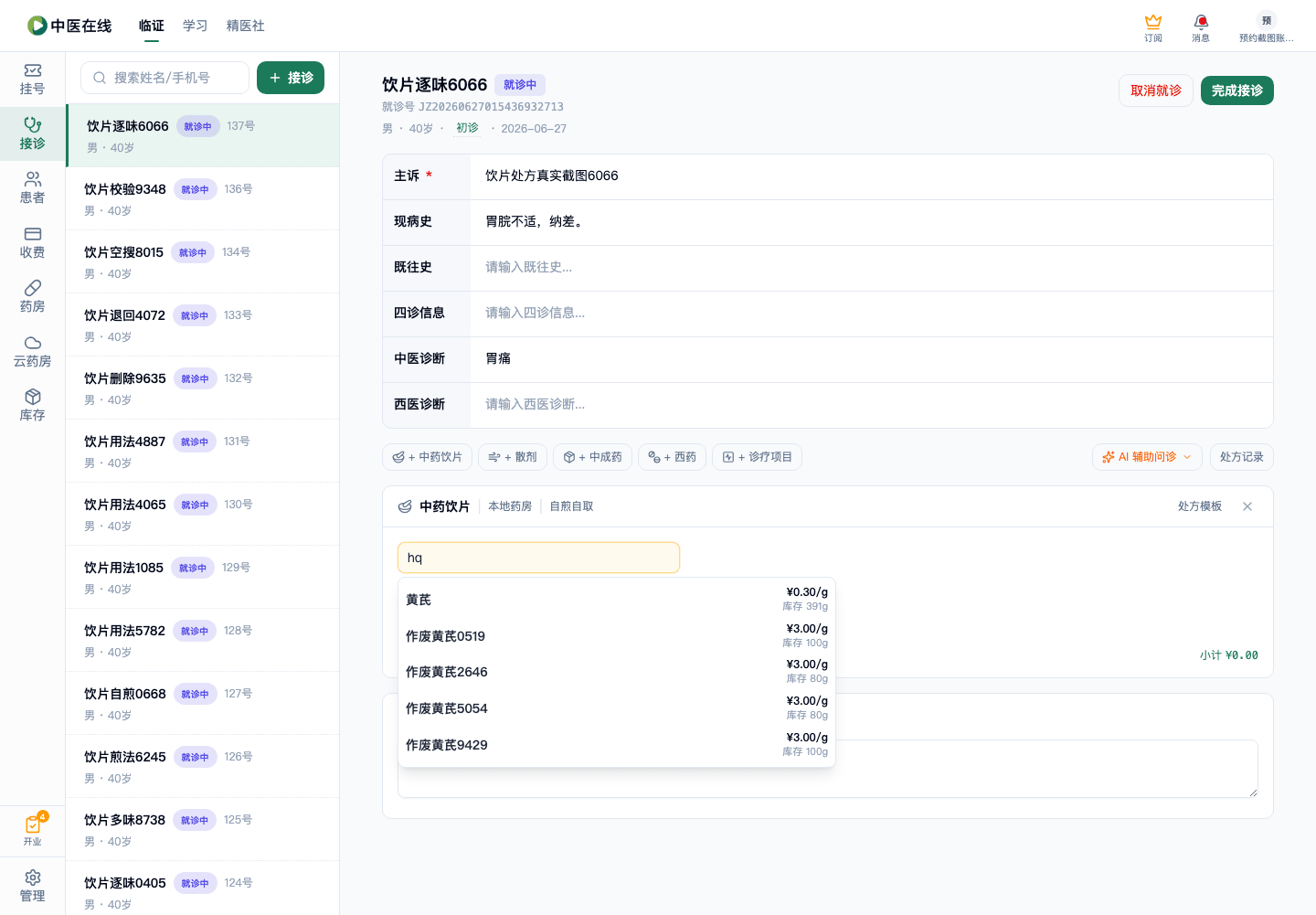The image size is (1316, 915).
Task: Click the 既往史 input field
Action: [872, 268]
